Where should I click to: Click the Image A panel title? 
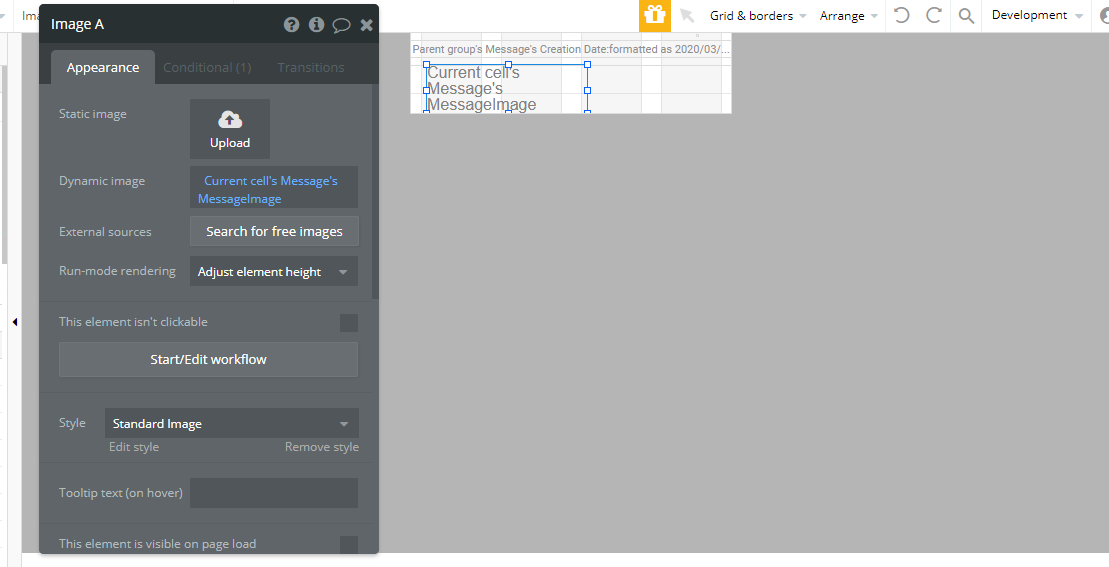click(x=77, y=24)
